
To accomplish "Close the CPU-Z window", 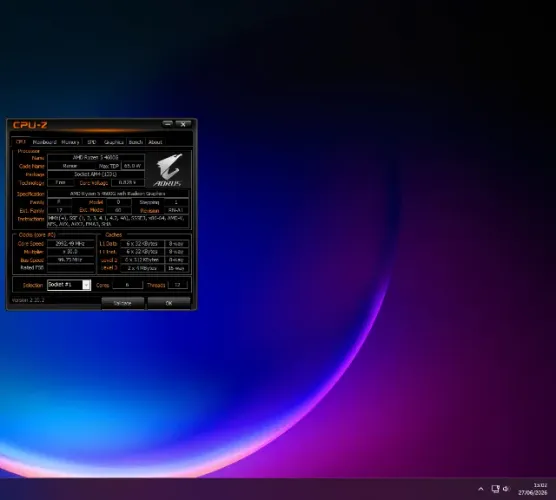I will (x=183, y=124).
